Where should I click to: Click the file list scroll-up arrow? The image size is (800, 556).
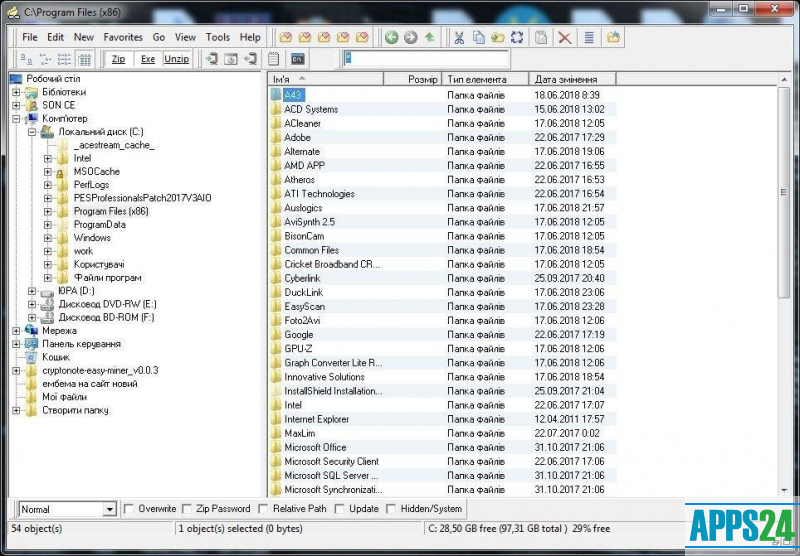(784, 80)
